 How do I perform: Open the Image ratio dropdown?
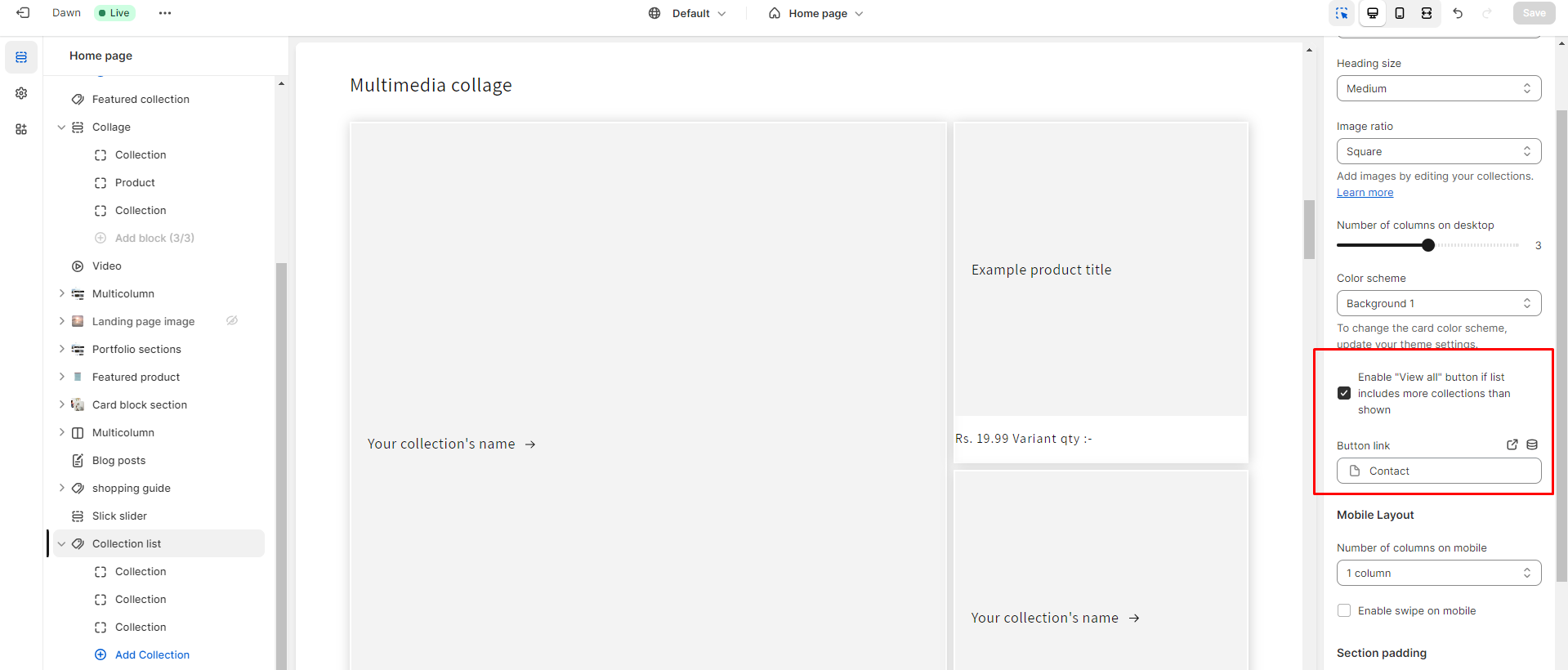pos(1438,151)
